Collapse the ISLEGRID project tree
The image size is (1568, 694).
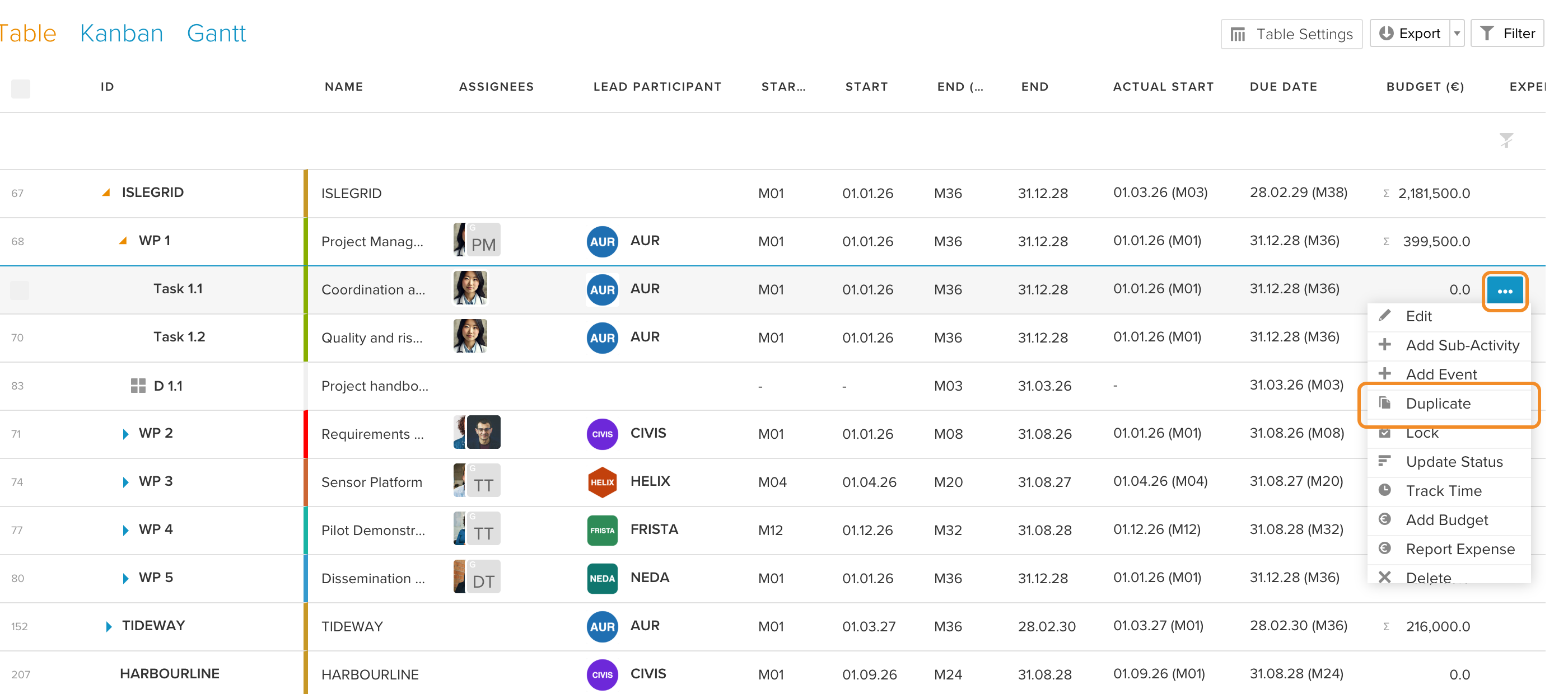tap(106, 193)
